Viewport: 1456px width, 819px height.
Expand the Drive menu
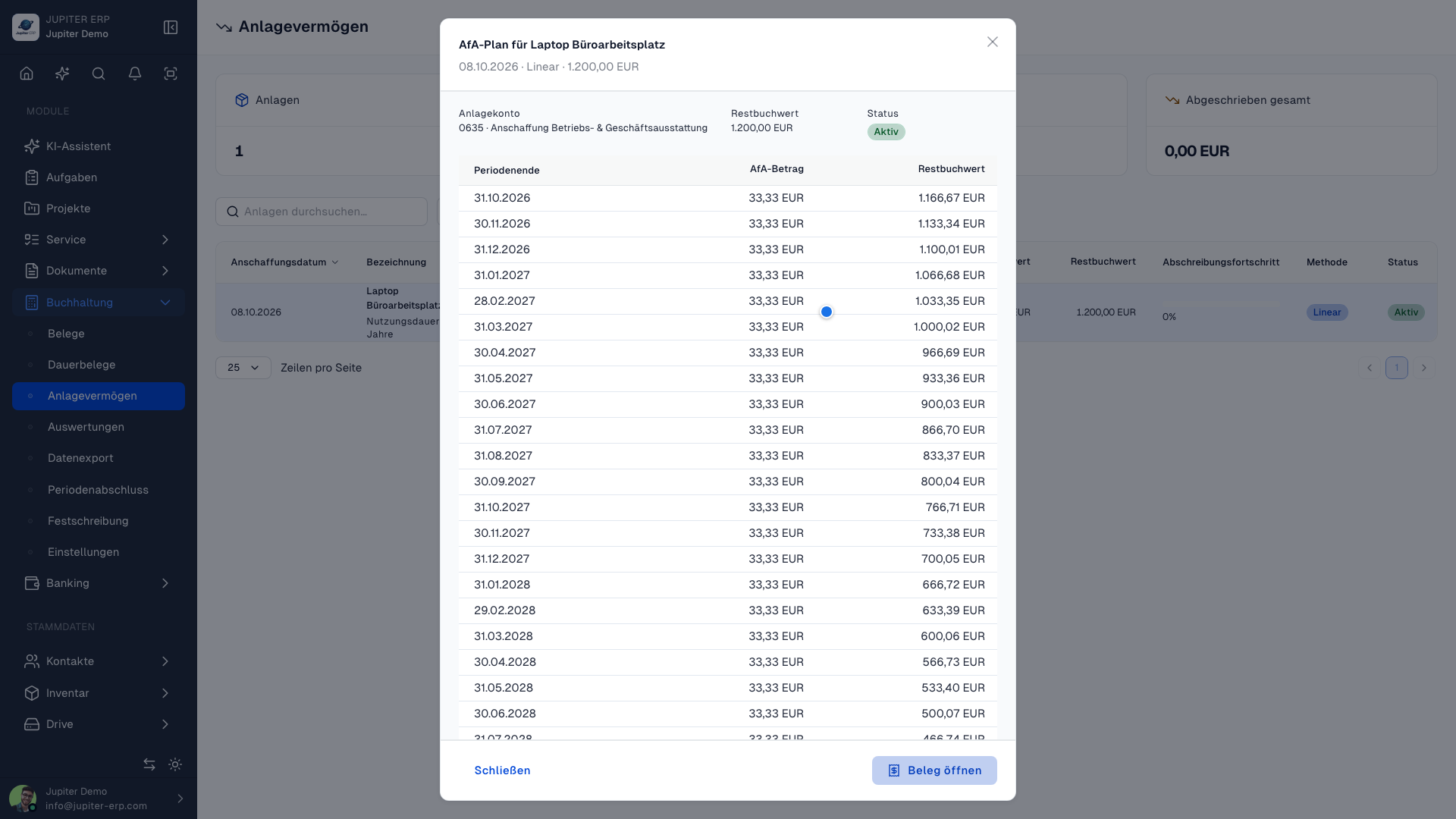point(99,724)
